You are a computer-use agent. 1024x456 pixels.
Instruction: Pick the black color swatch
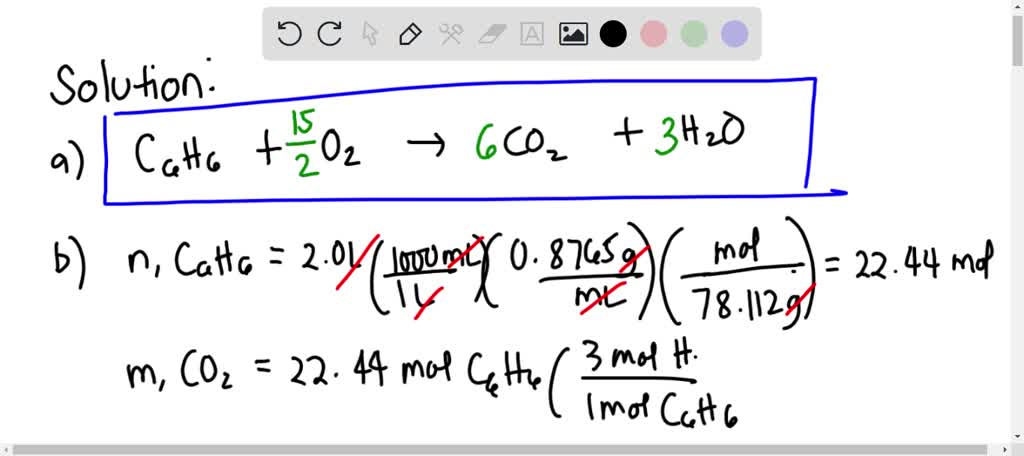pyautogui.click(x=613, y=34)
